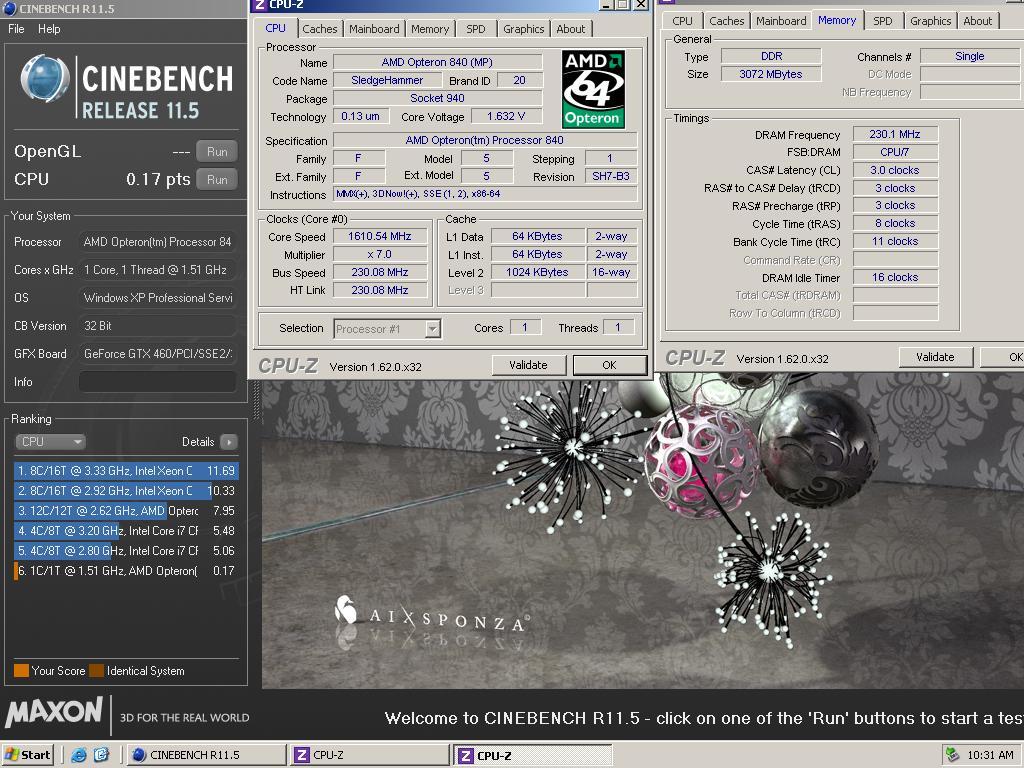Open the CPU ranking type dropdown
Screen dimensions: 1024x768
click(50, 442)
